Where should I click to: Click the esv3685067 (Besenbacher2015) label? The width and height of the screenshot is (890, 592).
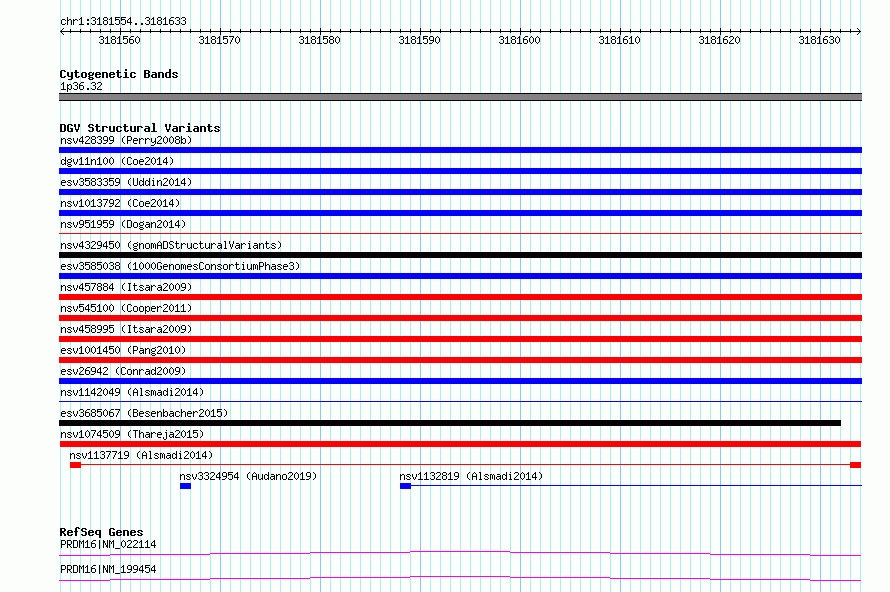click(x=144, y=413)
